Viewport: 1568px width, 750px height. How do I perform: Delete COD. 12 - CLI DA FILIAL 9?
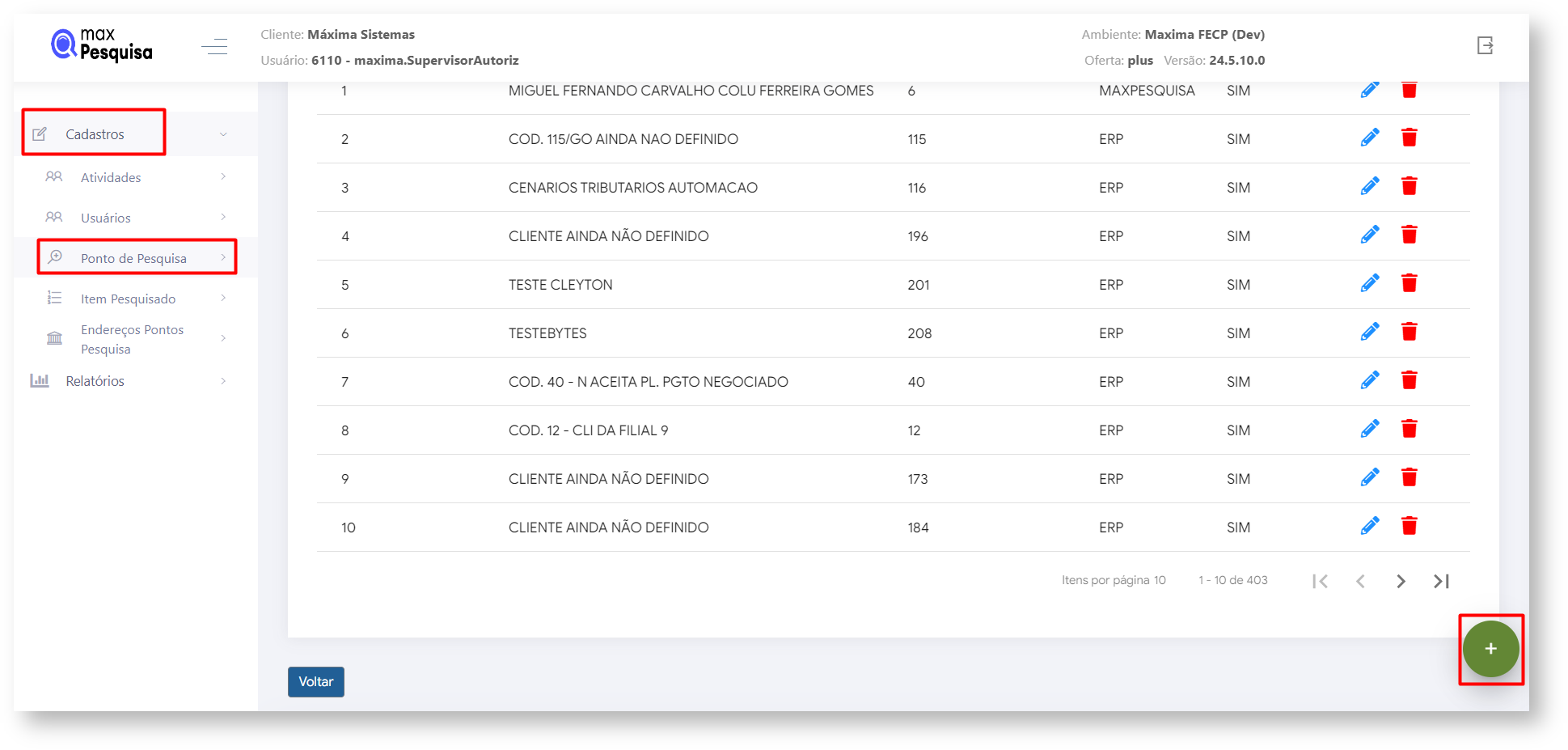[x=1409, y=430]
